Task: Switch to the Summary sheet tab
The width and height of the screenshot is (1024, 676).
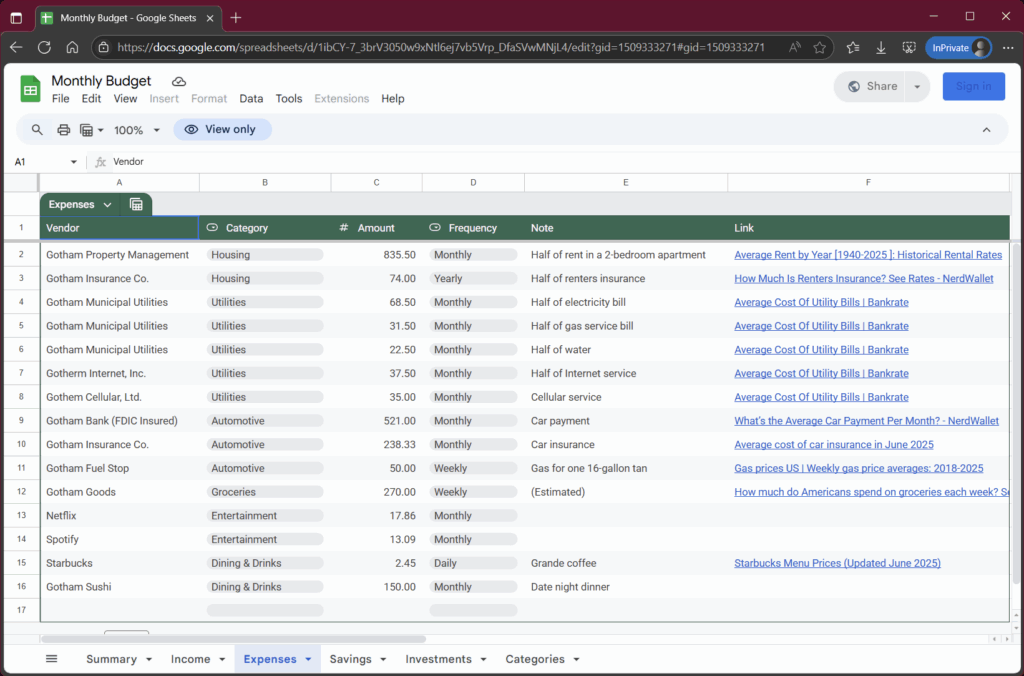Action: click(112, 659)
